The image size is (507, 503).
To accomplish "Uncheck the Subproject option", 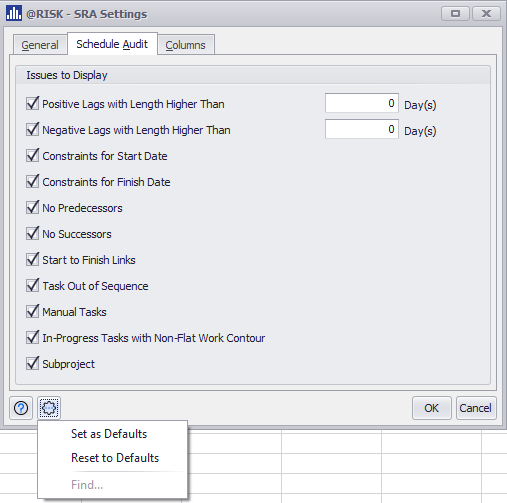I will 33,364.
